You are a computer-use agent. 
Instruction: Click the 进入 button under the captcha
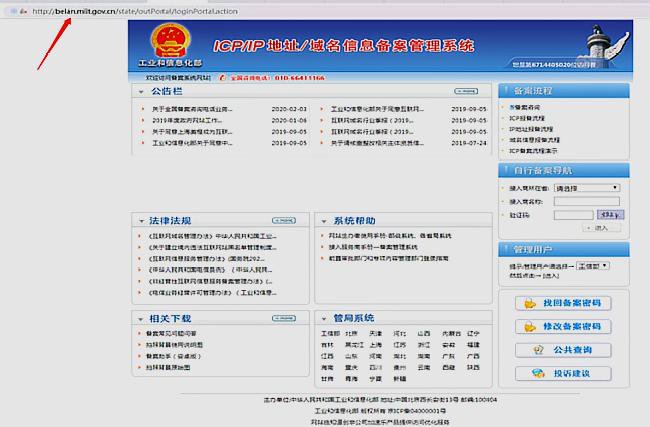(602, 228)
